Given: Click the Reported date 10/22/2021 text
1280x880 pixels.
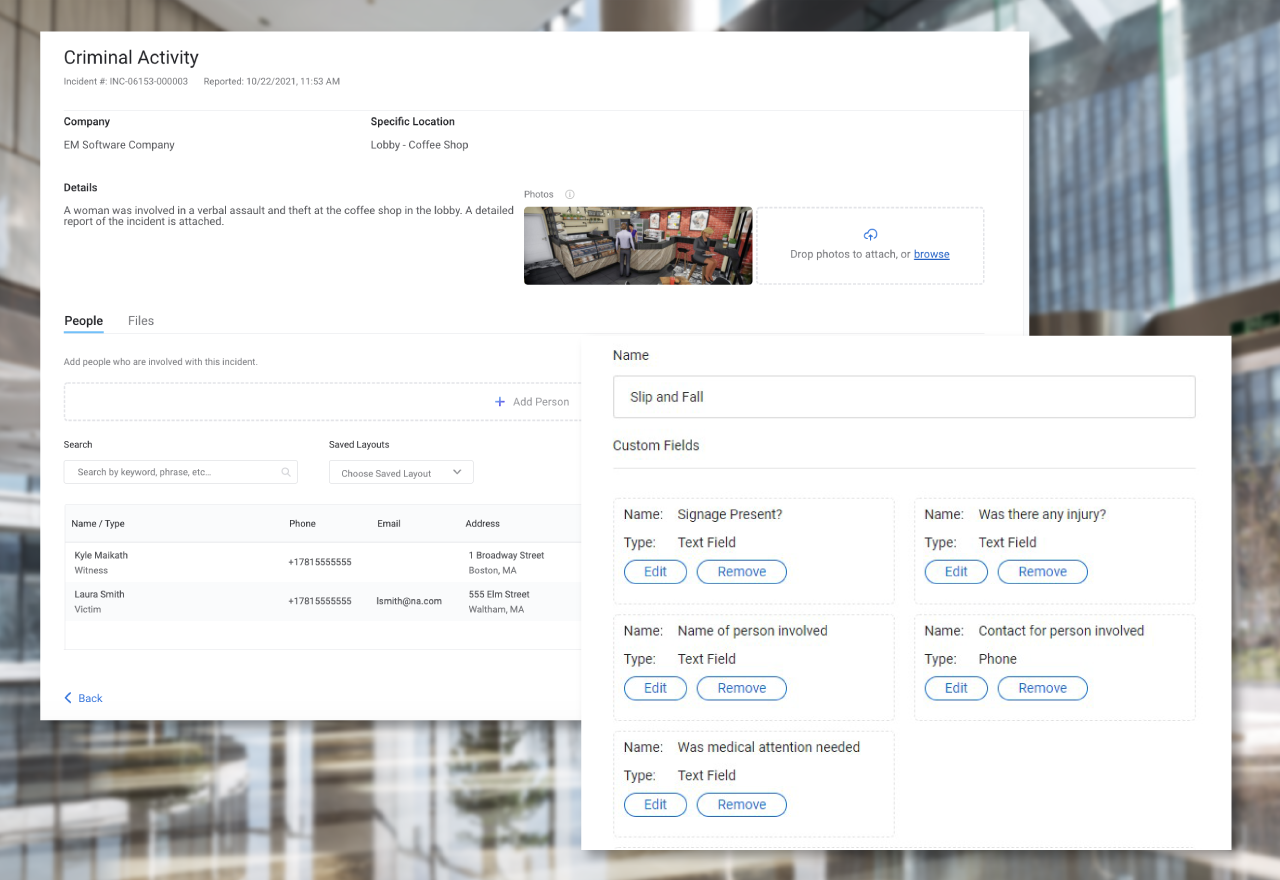Looking at the screenshot, I should click(271, 82).
